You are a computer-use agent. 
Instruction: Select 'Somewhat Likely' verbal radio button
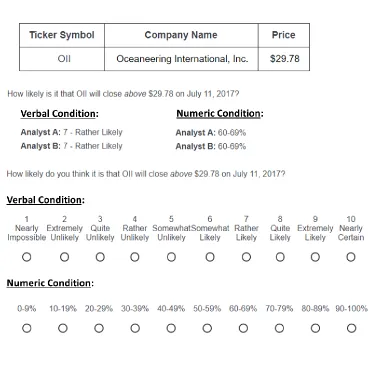(x=210, y=257)
